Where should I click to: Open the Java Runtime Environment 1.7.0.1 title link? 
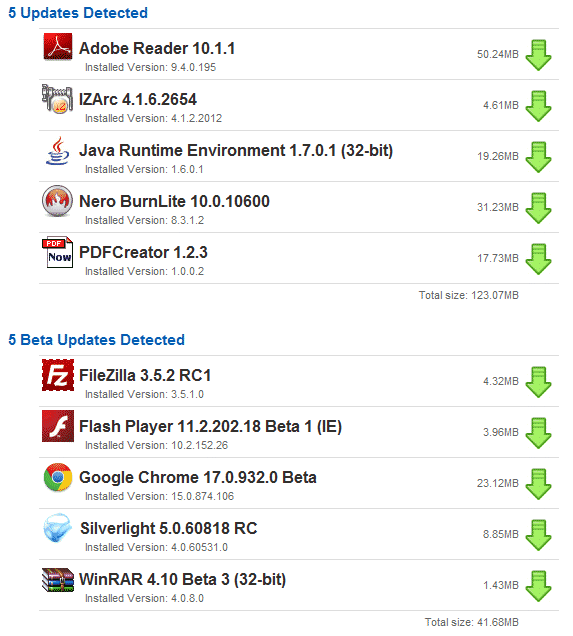click(236, 150)
